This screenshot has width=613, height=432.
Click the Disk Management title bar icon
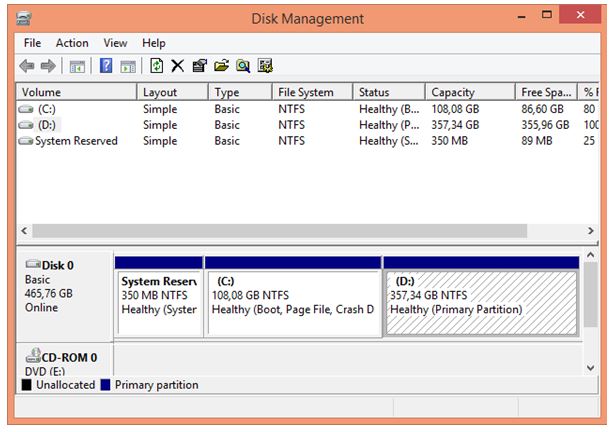pos(24,18)
